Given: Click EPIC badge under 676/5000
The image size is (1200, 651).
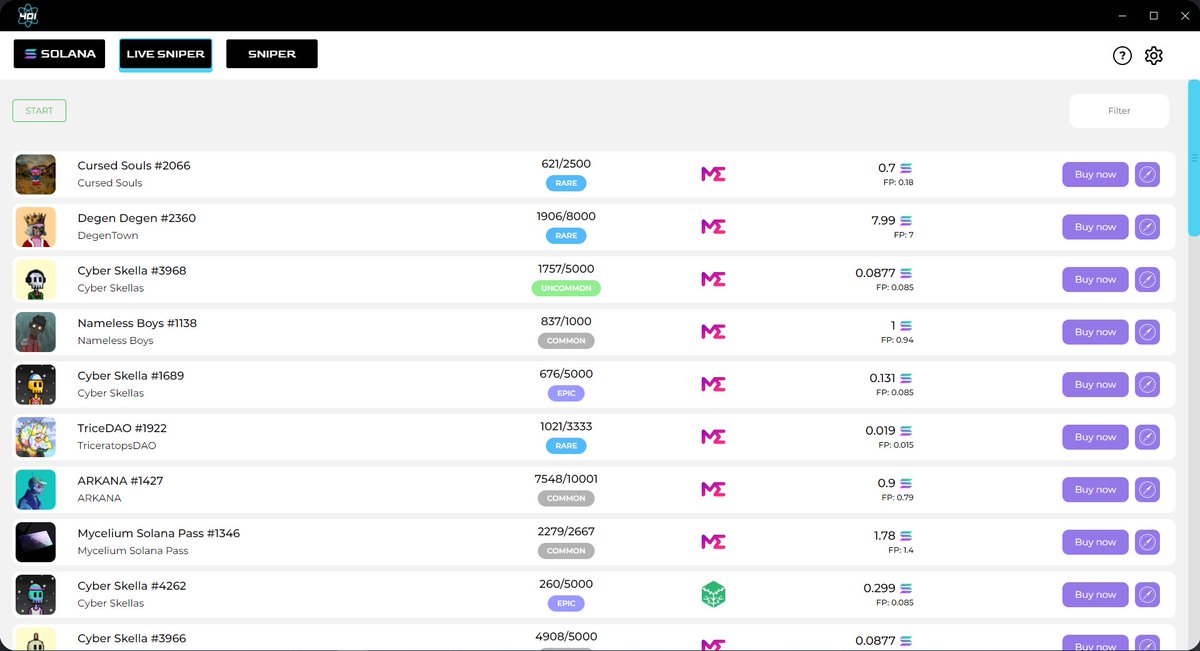Looking at the screenshot, I should coord(566,393).
